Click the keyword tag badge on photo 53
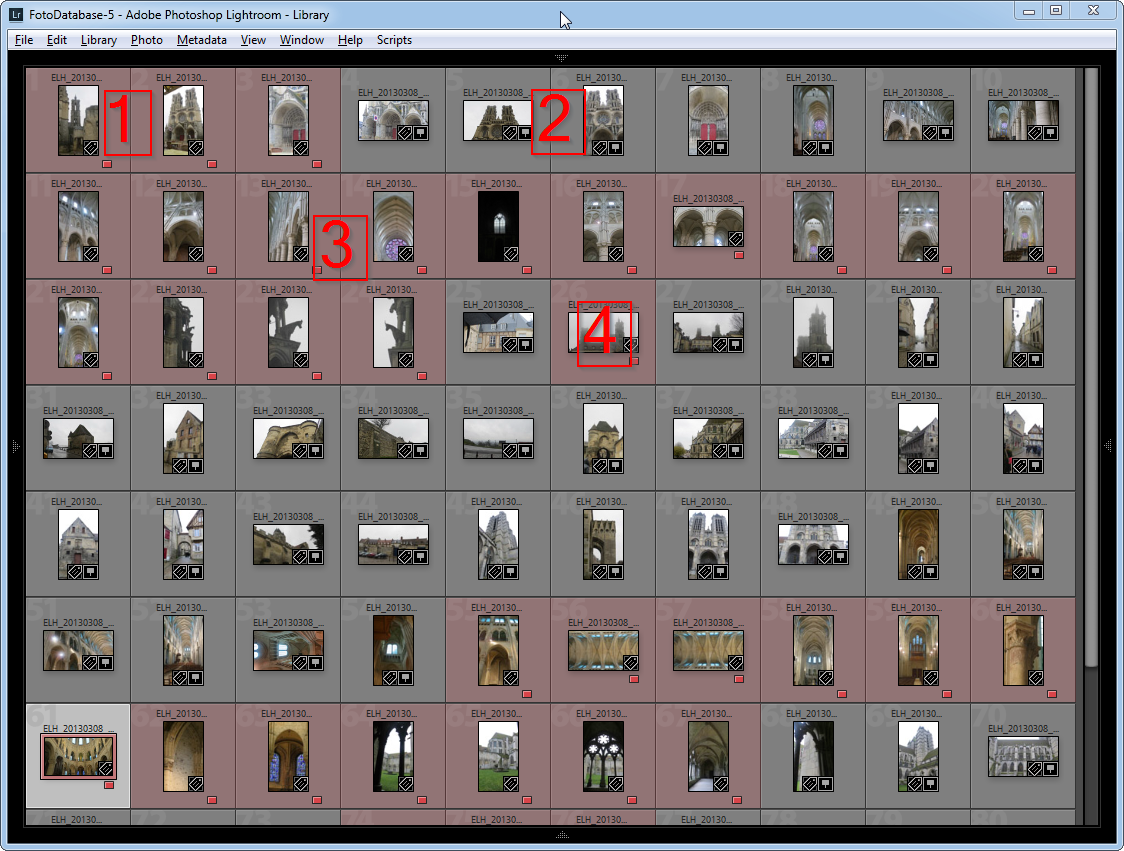 coord(300,663)
